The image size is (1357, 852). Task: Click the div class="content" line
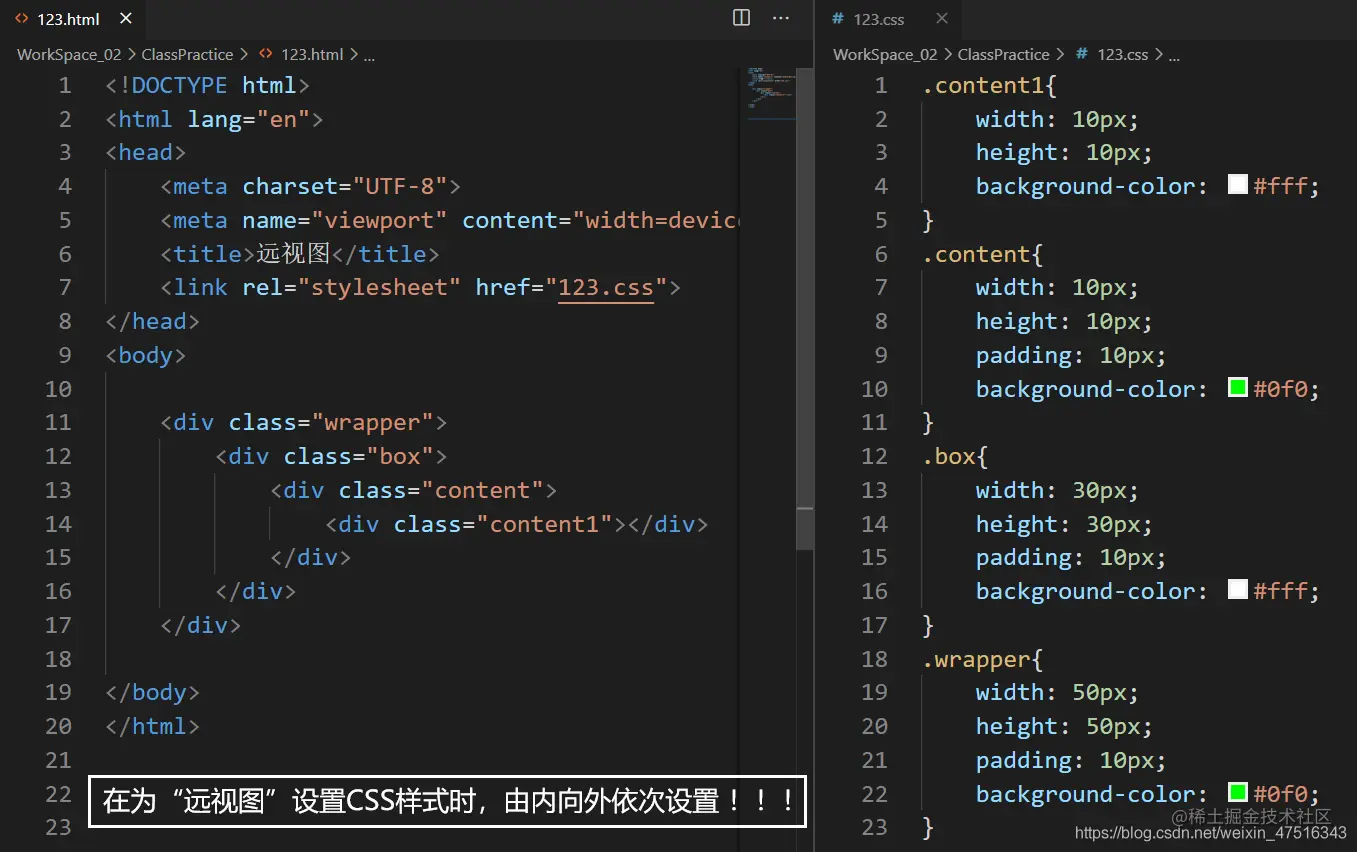click(413, 490)
